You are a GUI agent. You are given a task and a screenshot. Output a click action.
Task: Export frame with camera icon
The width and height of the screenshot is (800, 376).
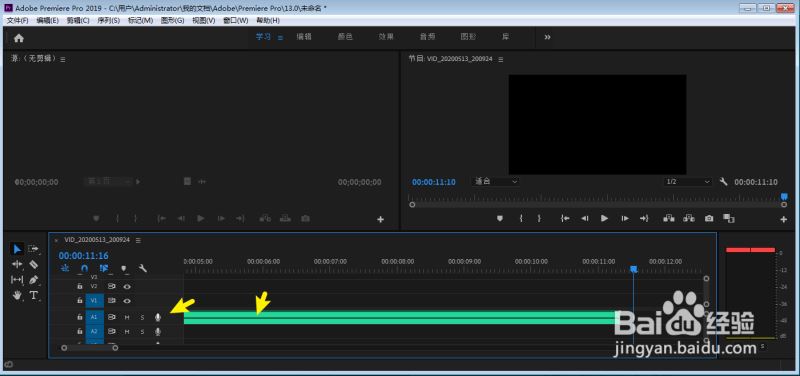(709, 218)
